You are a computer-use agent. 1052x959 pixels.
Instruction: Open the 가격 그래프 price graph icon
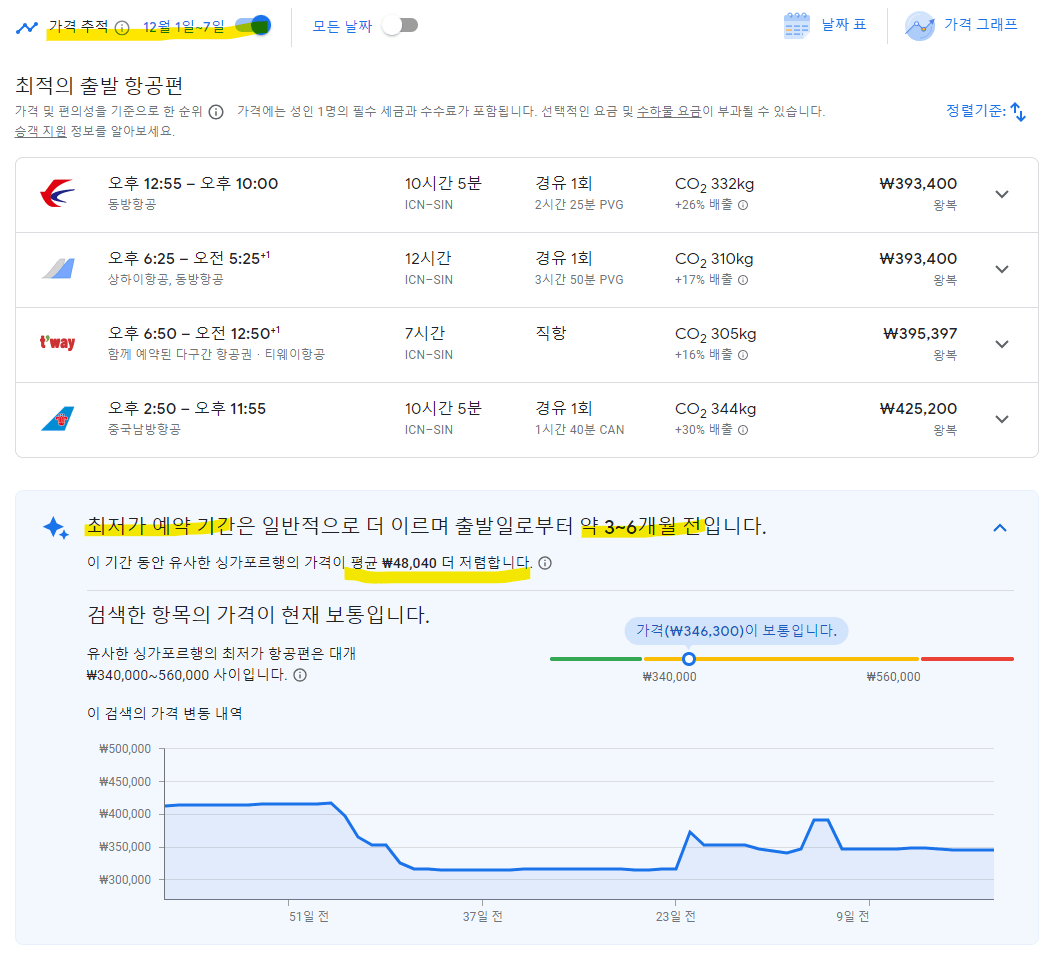coord(919,25)
